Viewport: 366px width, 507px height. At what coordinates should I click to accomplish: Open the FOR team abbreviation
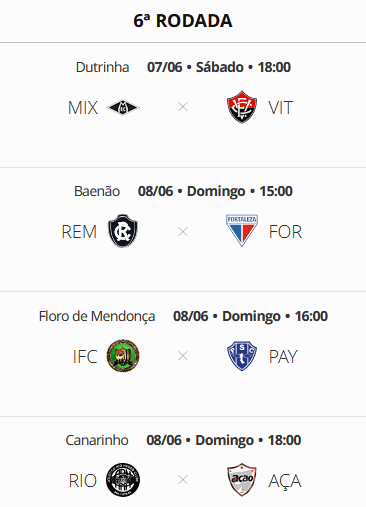click(286, 232)
